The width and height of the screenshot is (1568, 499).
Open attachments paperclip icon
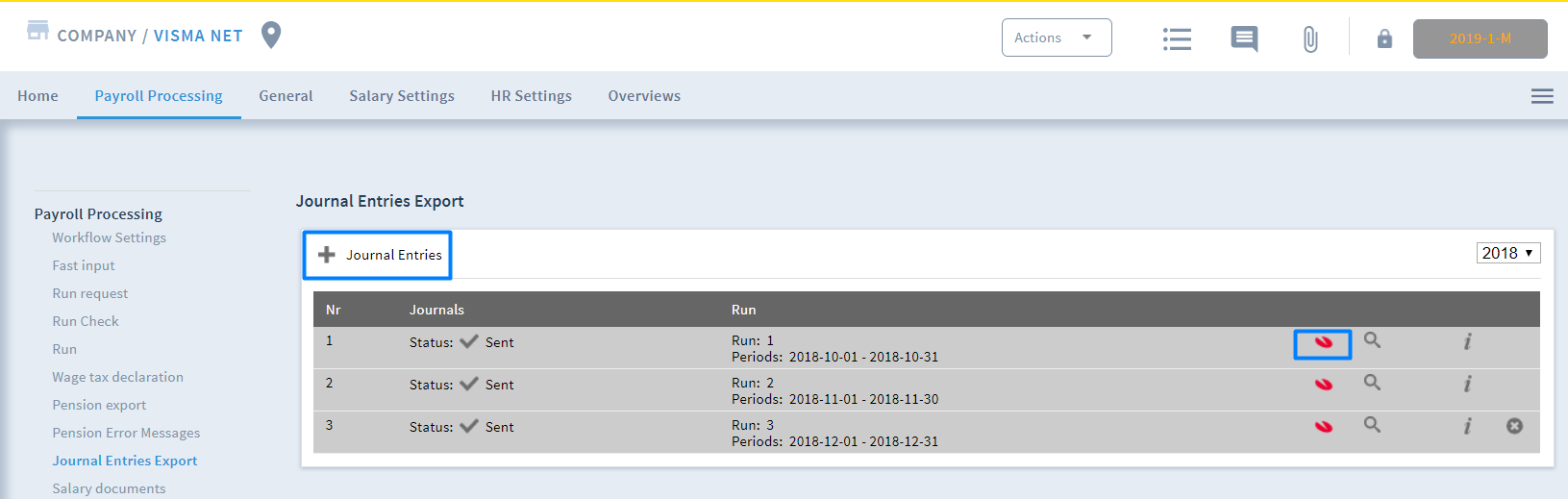click(1310, 39)
